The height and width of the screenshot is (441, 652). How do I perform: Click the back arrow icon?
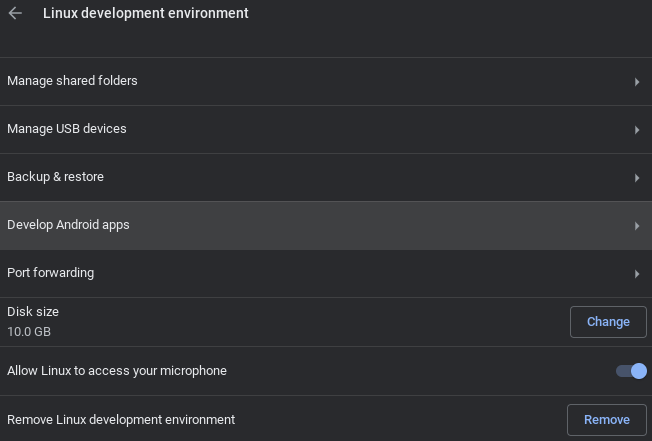[x=15, y=14]
